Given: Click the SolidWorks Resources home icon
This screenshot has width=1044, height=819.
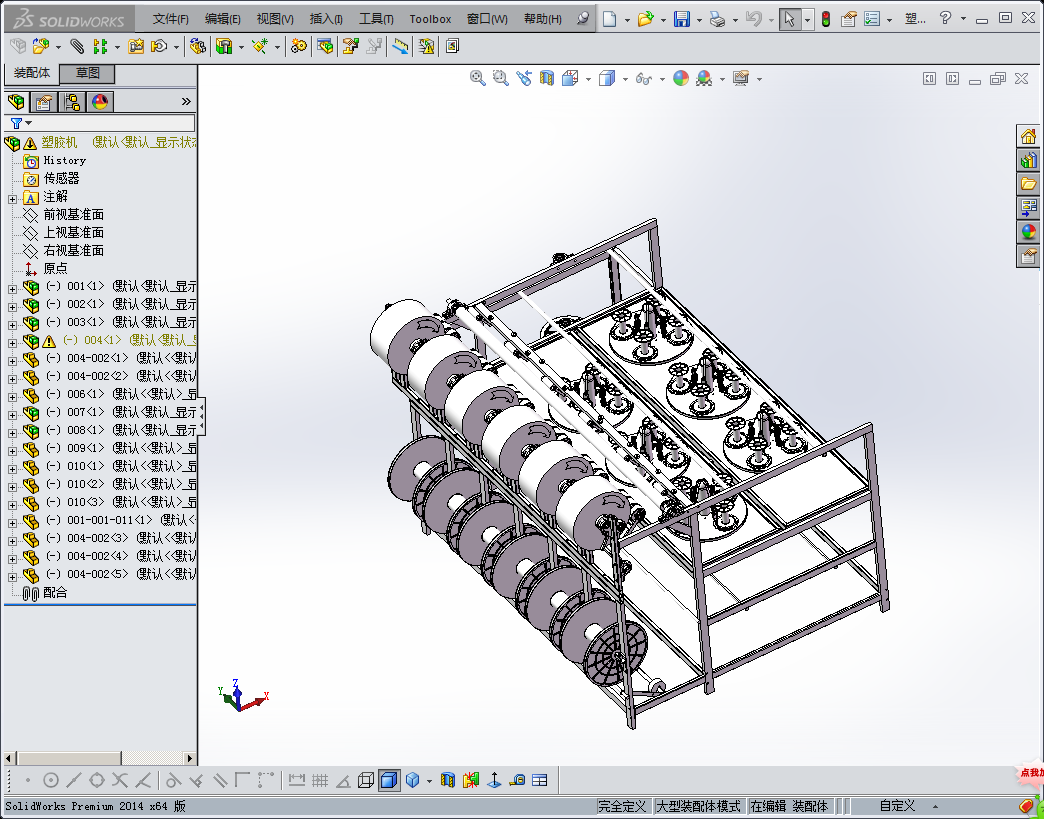Looking at the screenshot, I should point(1028,137).
